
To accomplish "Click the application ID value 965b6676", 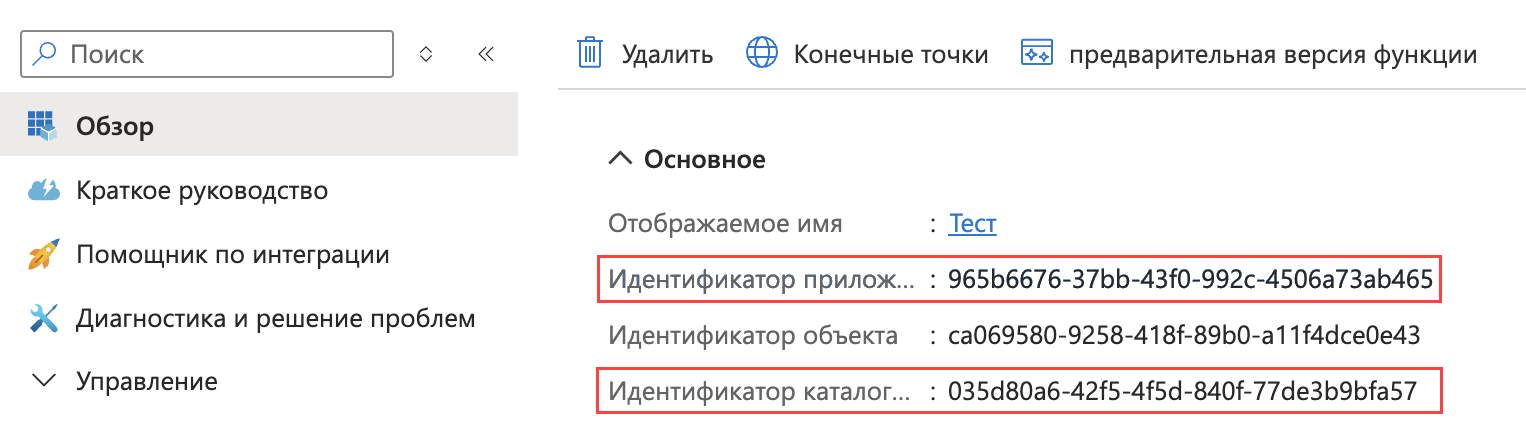I will (x=1191, y=279).
